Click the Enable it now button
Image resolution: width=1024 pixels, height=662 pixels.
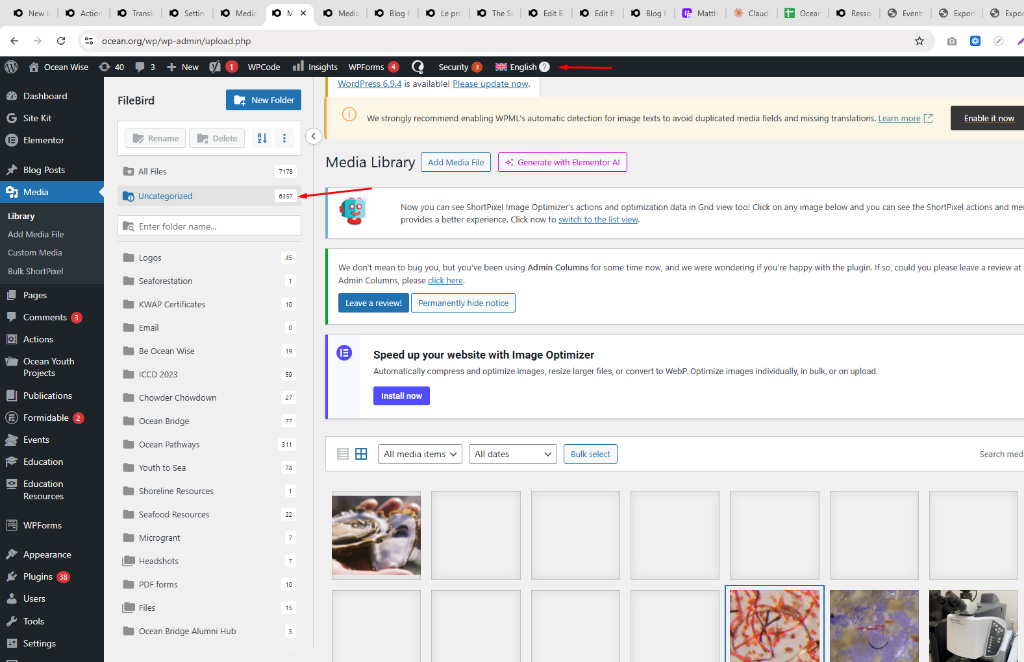pos(988,118)
